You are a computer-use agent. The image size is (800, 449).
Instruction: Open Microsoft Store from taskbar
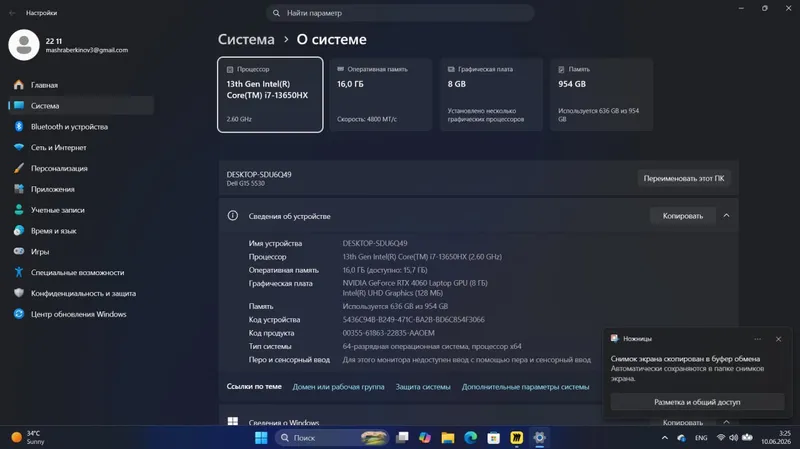tap(493, 438)
